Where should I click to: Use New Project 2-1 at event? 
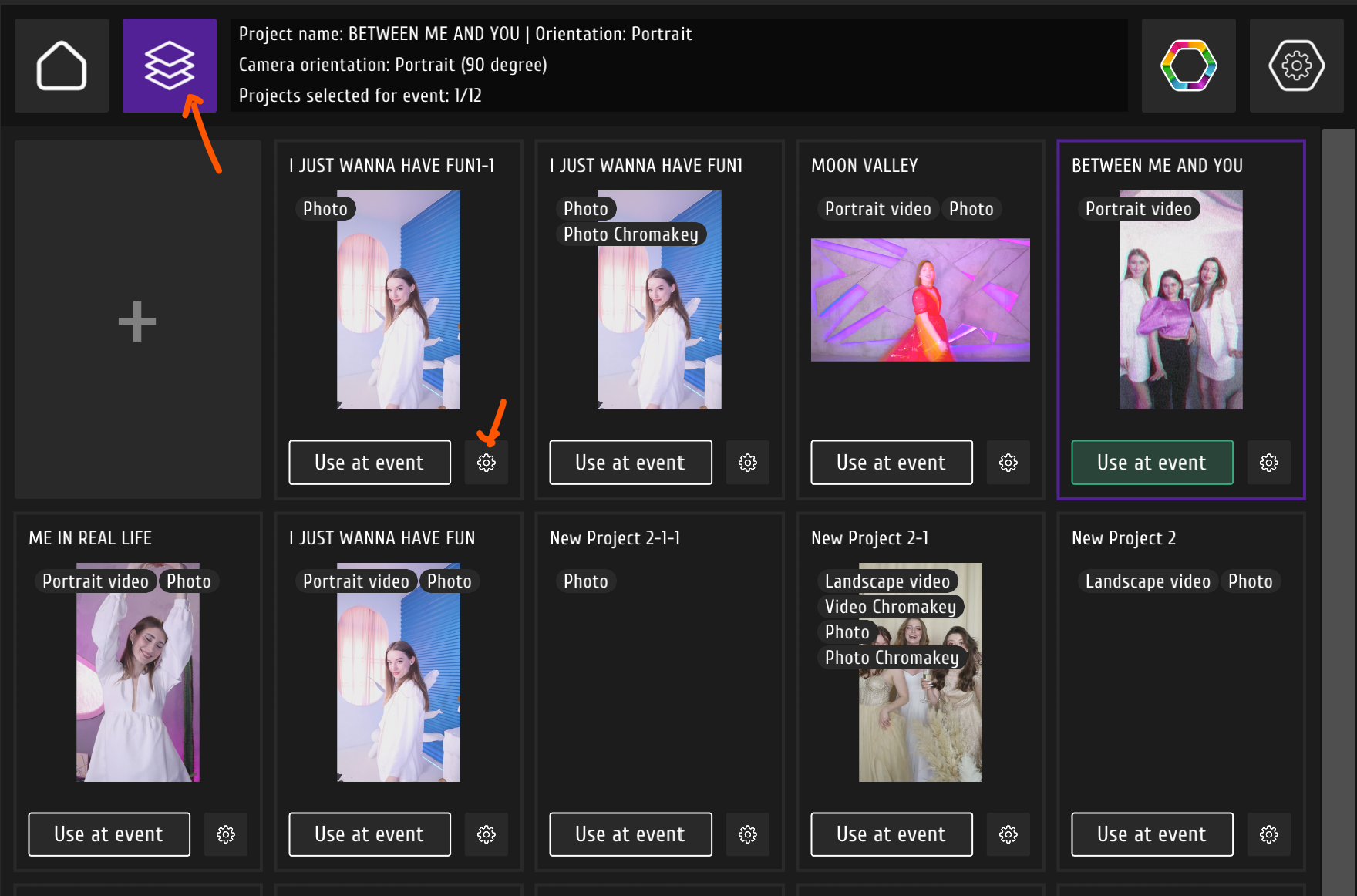[892, 834]
